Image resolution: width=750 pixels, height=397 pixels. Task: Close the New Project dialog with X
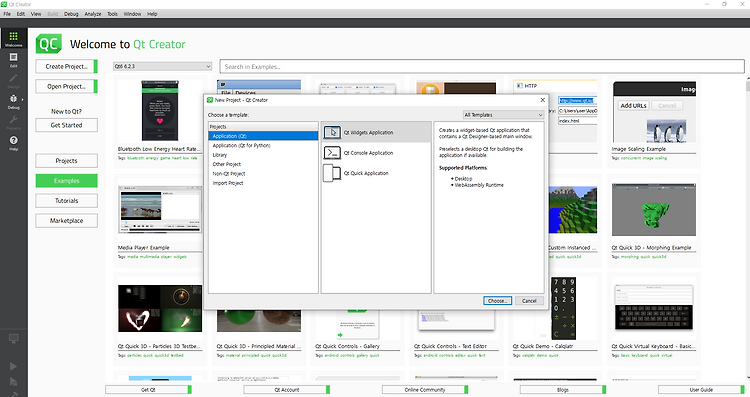coord(542,100)
